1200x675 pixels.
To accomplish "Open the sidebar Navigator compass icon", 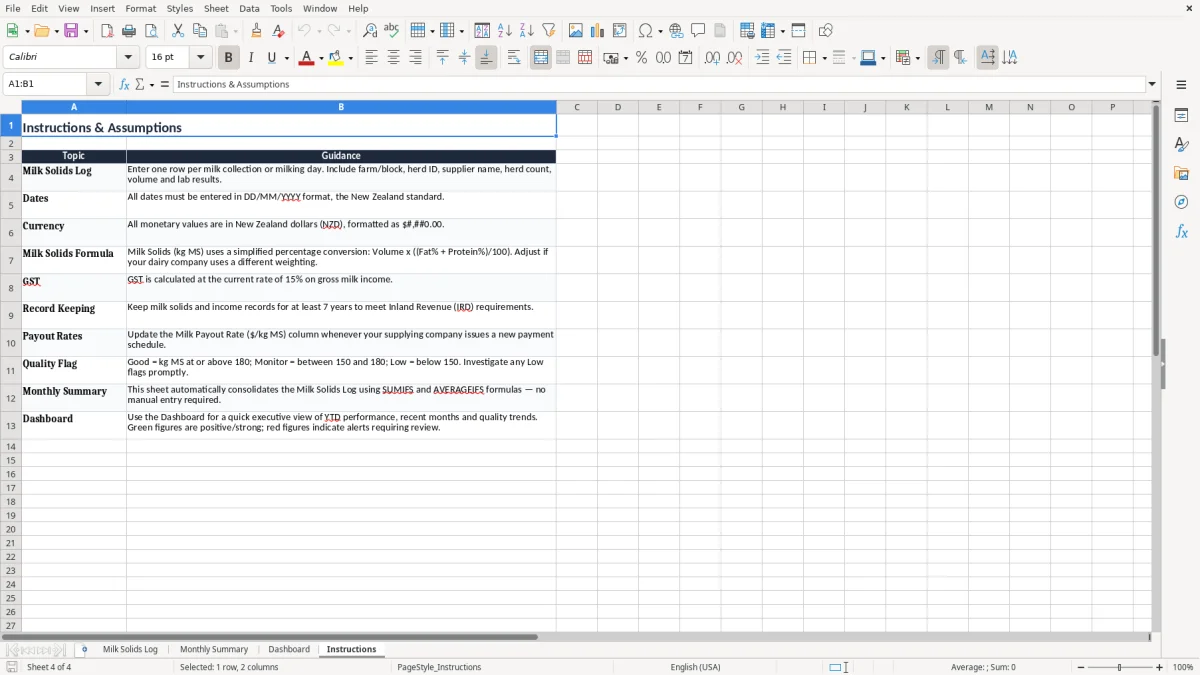I will click(1181, 202).
